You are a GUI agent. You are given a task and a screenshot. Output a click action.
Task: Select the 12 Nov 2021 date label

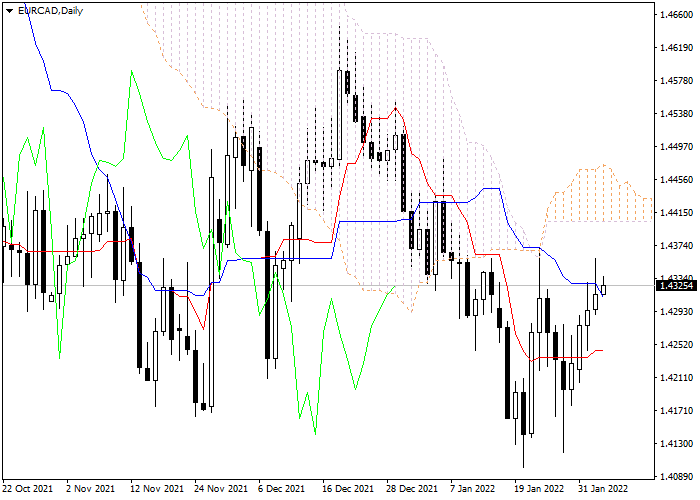coord(157,488)
